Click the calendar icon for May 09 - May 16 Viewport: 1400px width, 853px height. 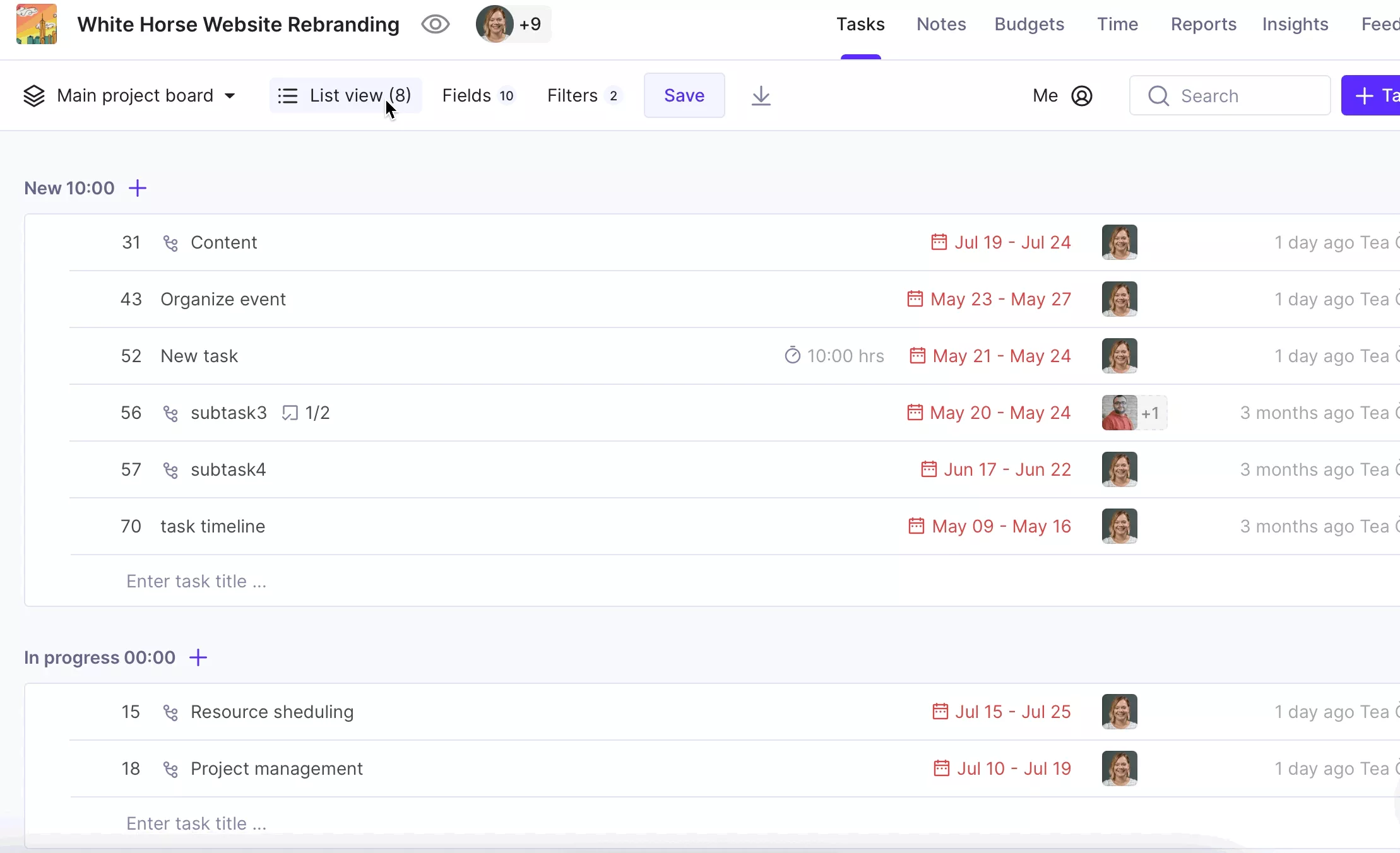coord(916,526)
